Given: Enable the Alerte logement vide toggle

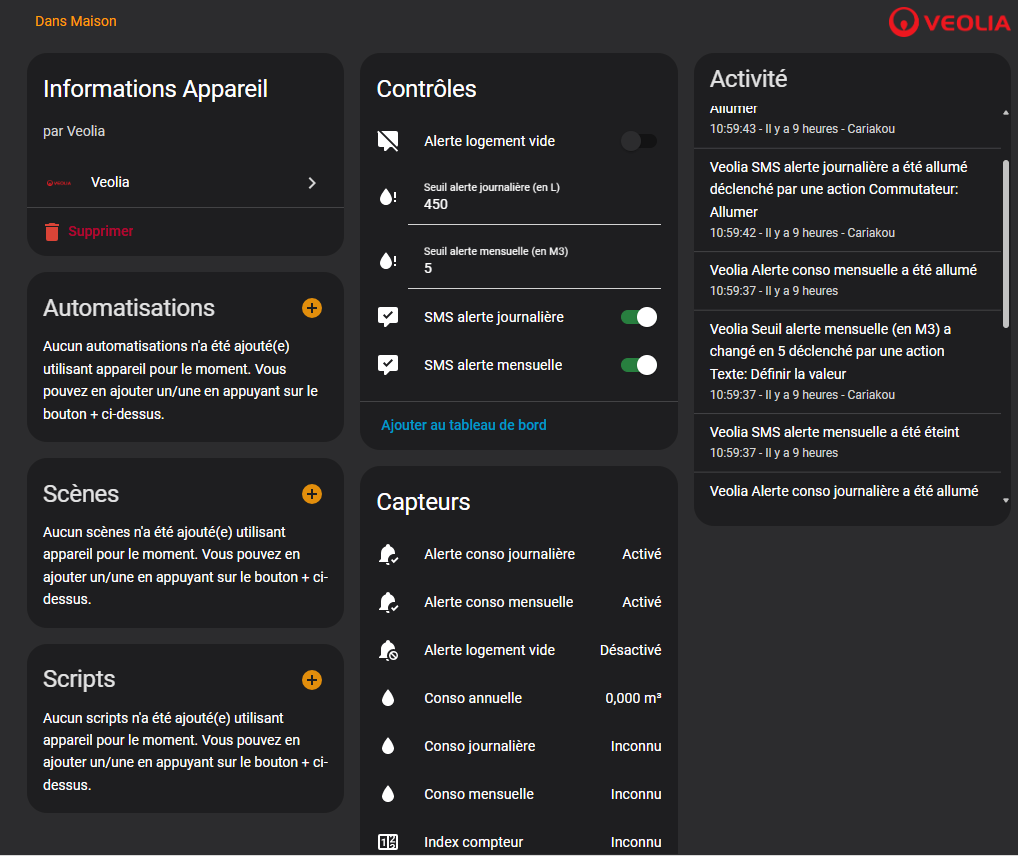Looking at the screenshot, I should pyautogui.click(x=638, y=141).
